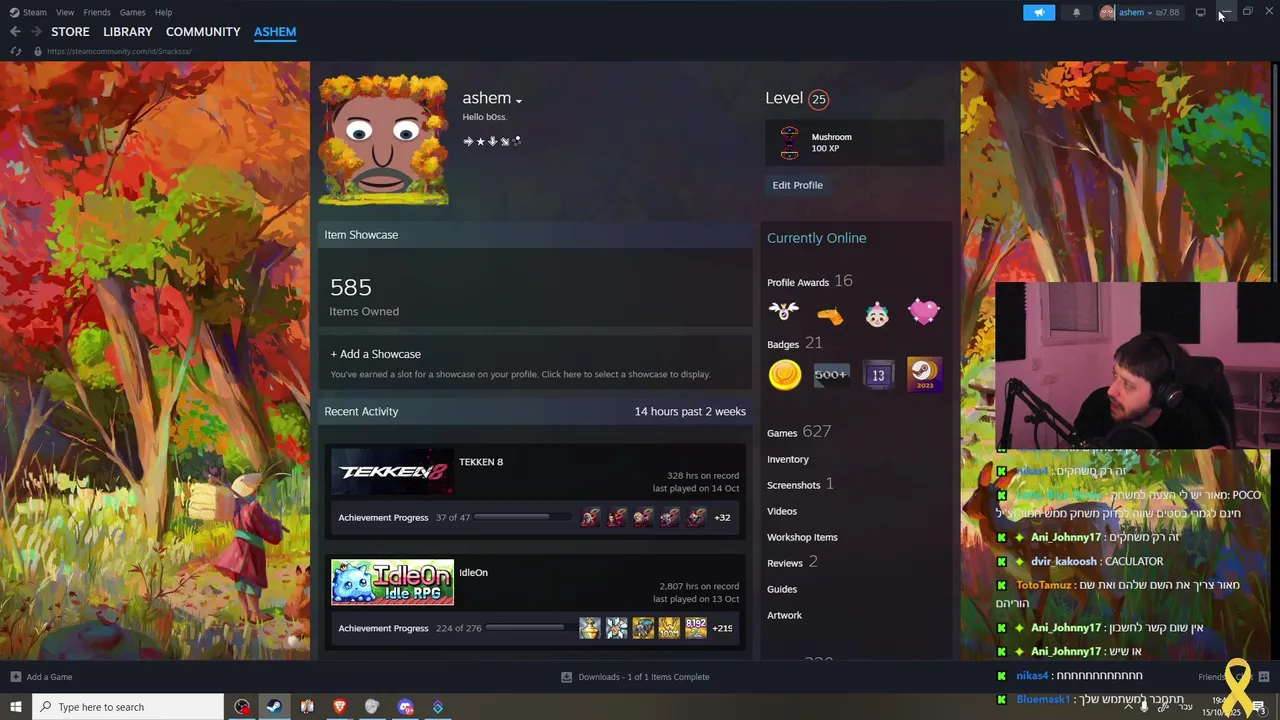View first TEKKEN 8 achievement icon
The image size is (1280, 720).
tap(590, 517)
